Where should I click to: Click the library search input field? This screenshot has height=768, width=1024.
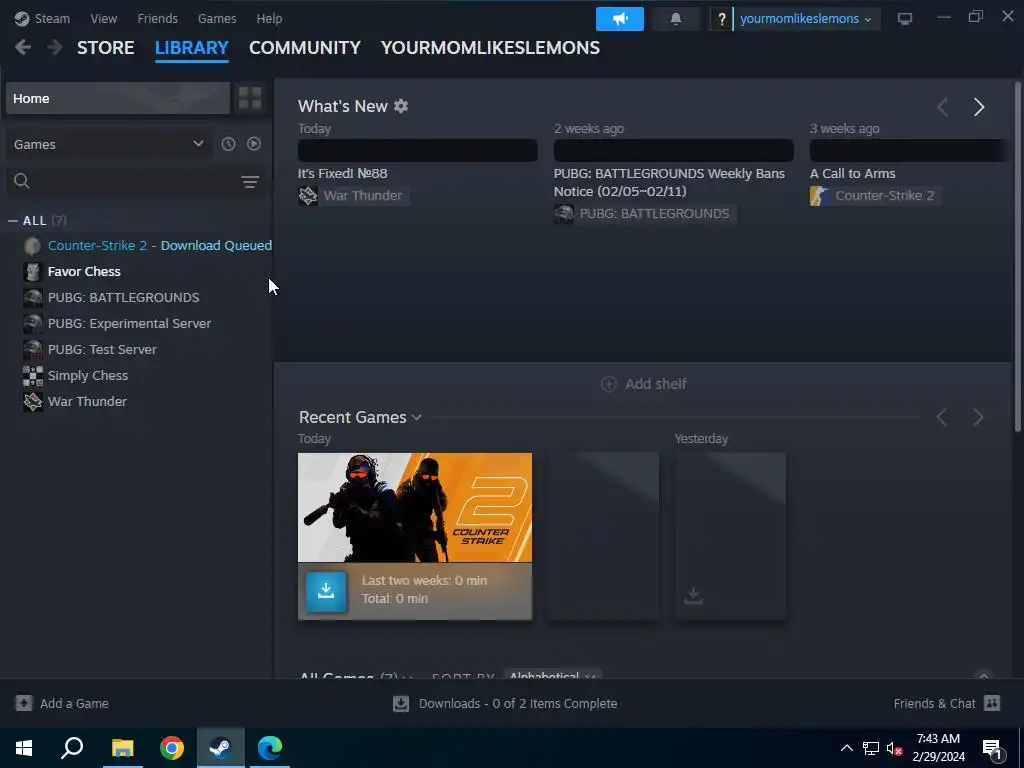[x=134, y=181]
